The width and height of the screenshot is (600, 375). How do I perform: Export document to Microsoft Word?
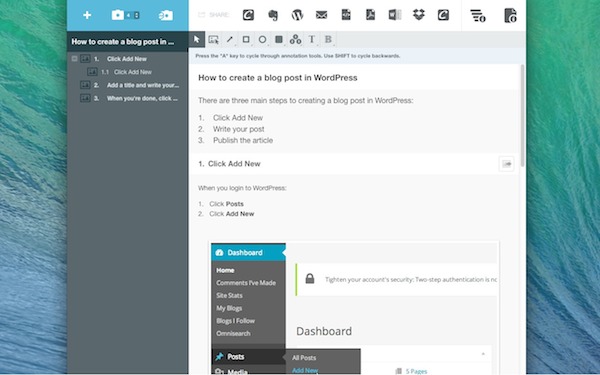[x=395, y=15]
